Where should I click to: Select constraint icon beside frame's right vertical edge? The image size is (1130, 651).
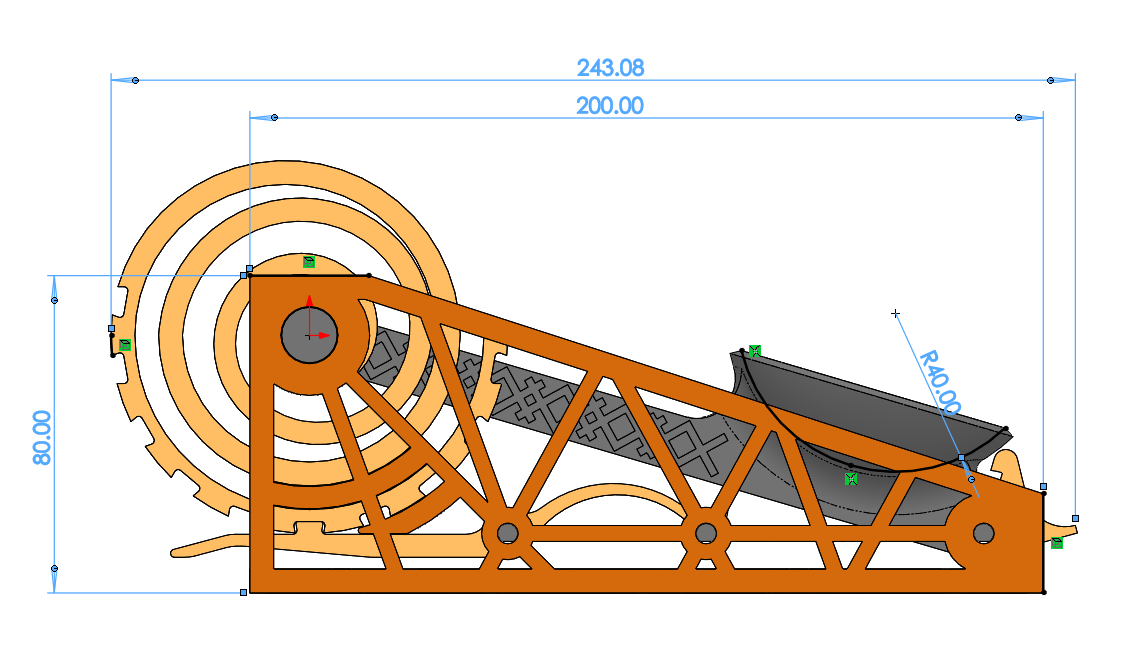click(x=1057, y=543)
